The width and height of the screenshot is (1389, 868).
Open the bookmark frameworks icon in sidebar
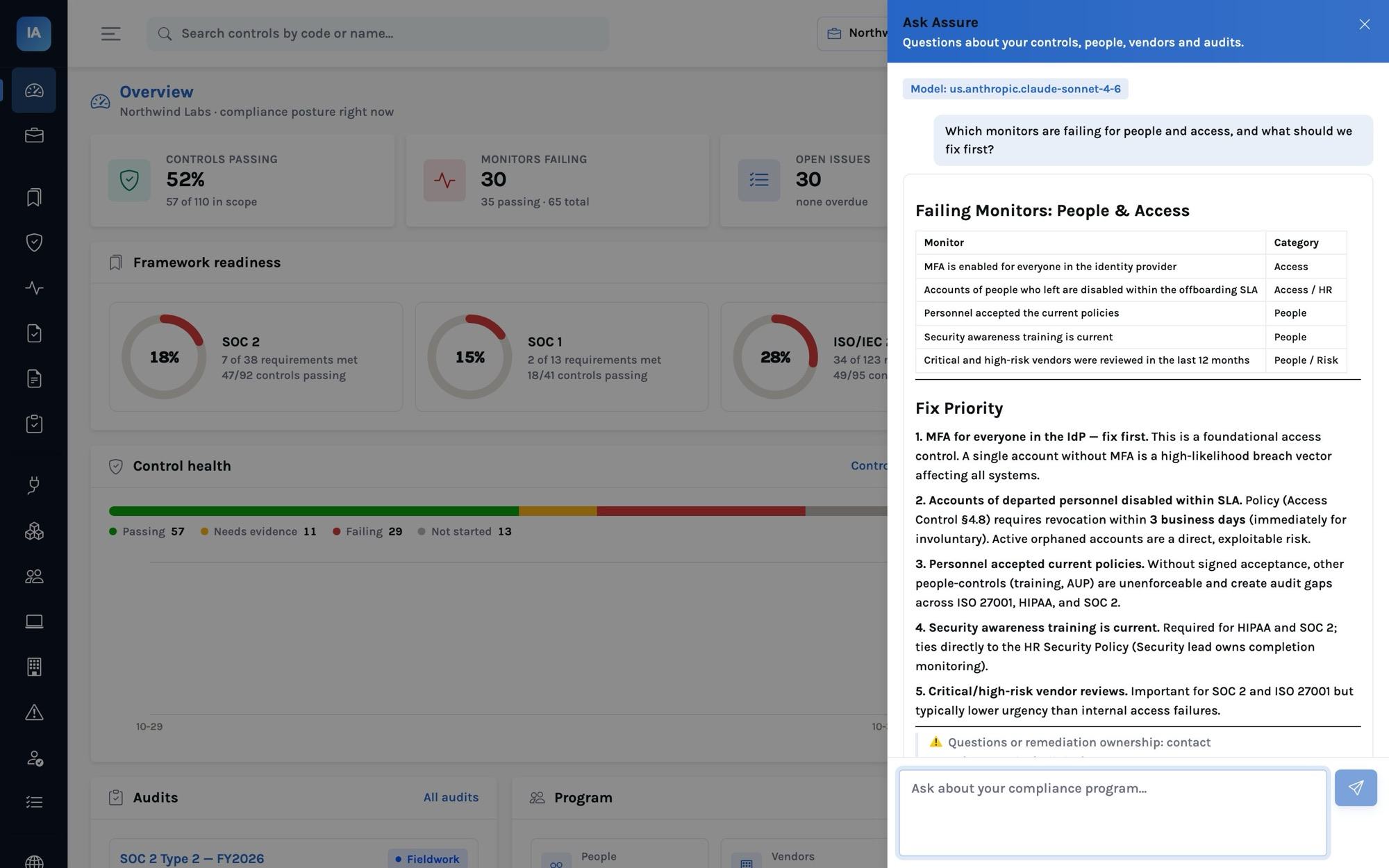coord(34,198)
